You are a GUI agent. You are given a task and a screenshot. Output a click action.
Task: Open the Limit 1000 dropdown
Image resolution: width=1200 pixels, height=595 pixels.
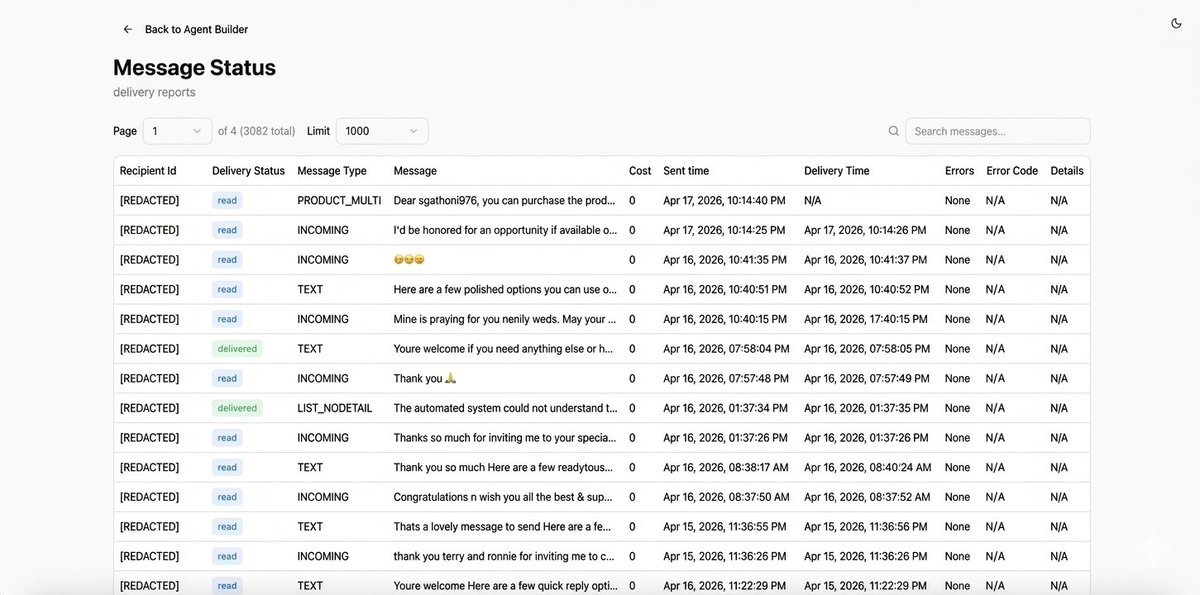pos(382,131)
